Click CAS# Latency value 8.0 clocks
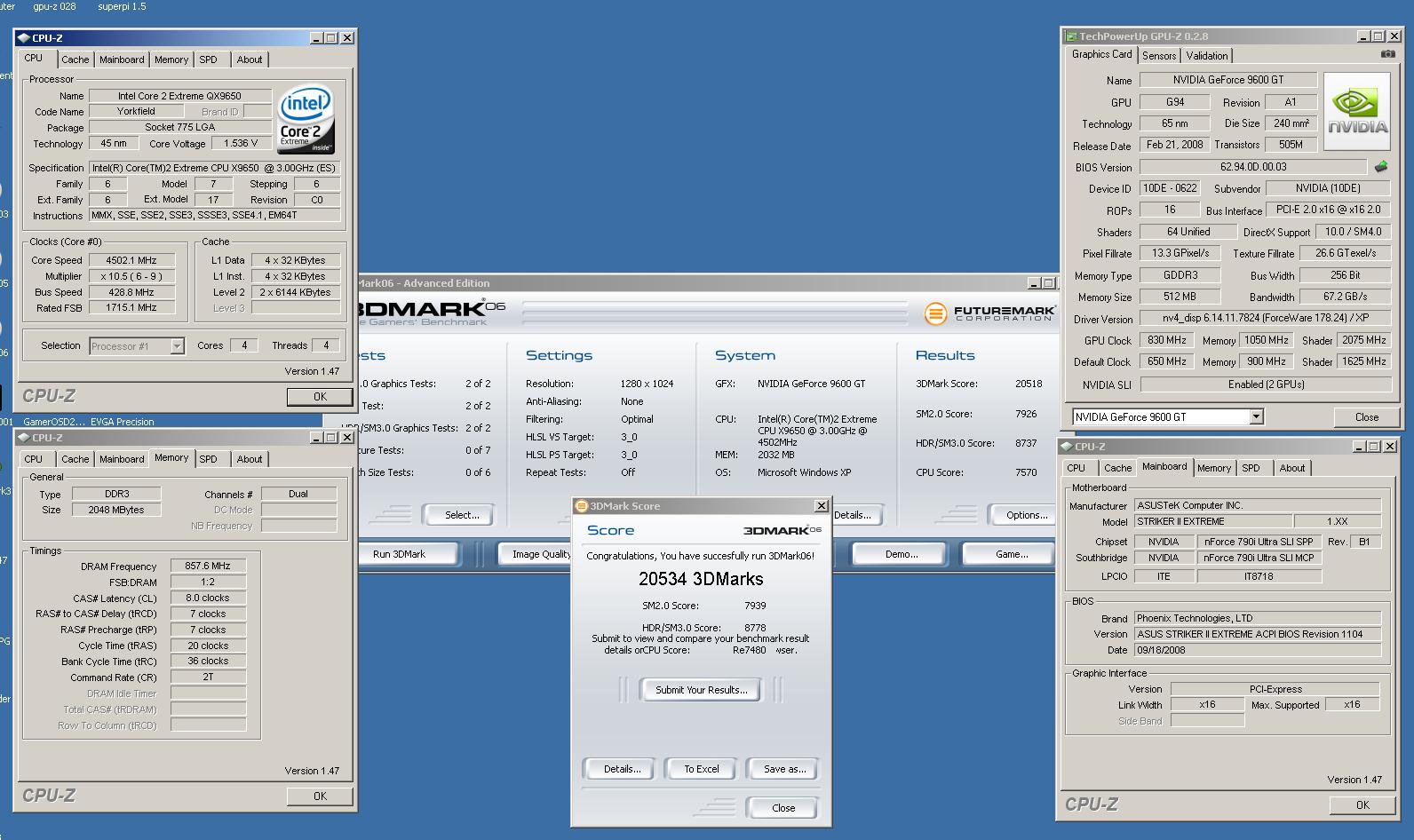 [x=208, y=598]
